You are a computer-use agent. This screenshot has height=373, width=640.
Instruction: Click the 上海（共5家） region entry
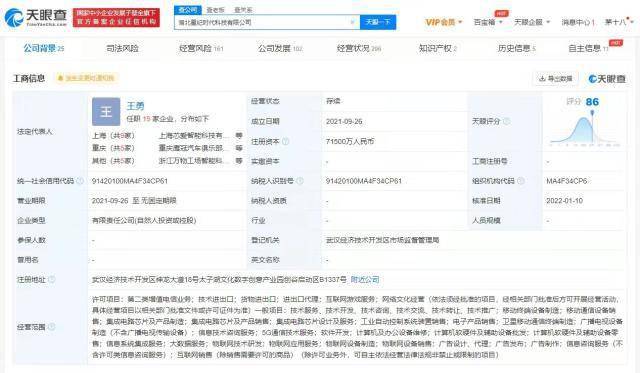click(113, 135)
